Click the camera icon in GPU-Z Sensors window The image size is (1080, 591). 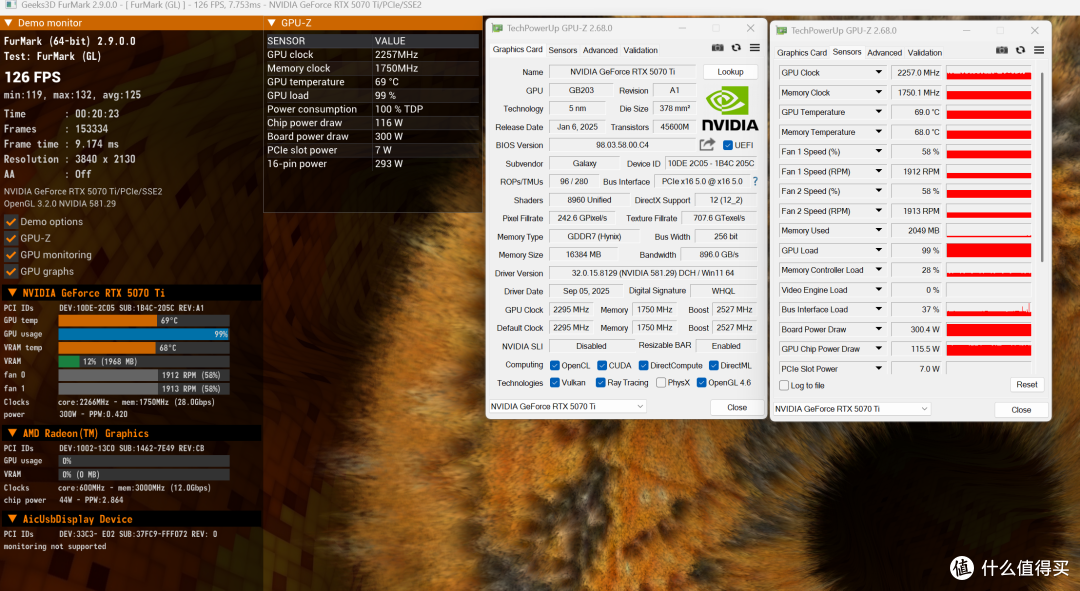pos(1002,50)
